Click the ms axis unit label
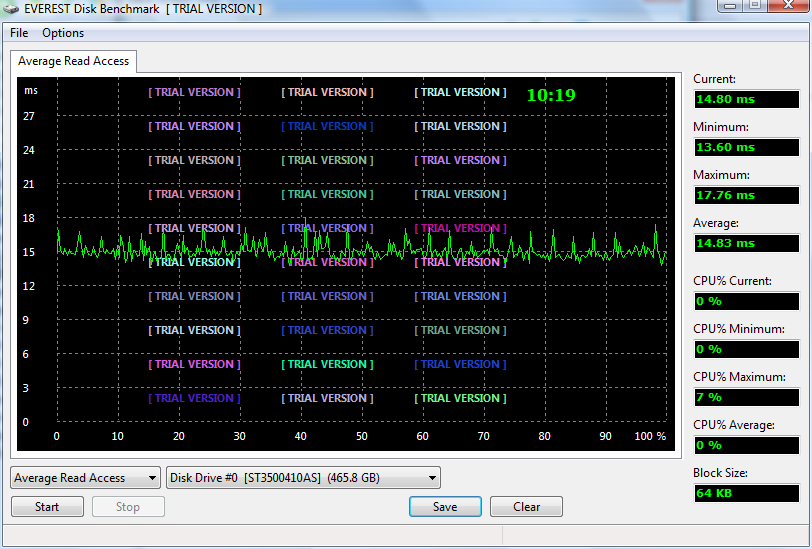Image resolution: width=812 pixels, height=549 pixels. tap(31, 91)
